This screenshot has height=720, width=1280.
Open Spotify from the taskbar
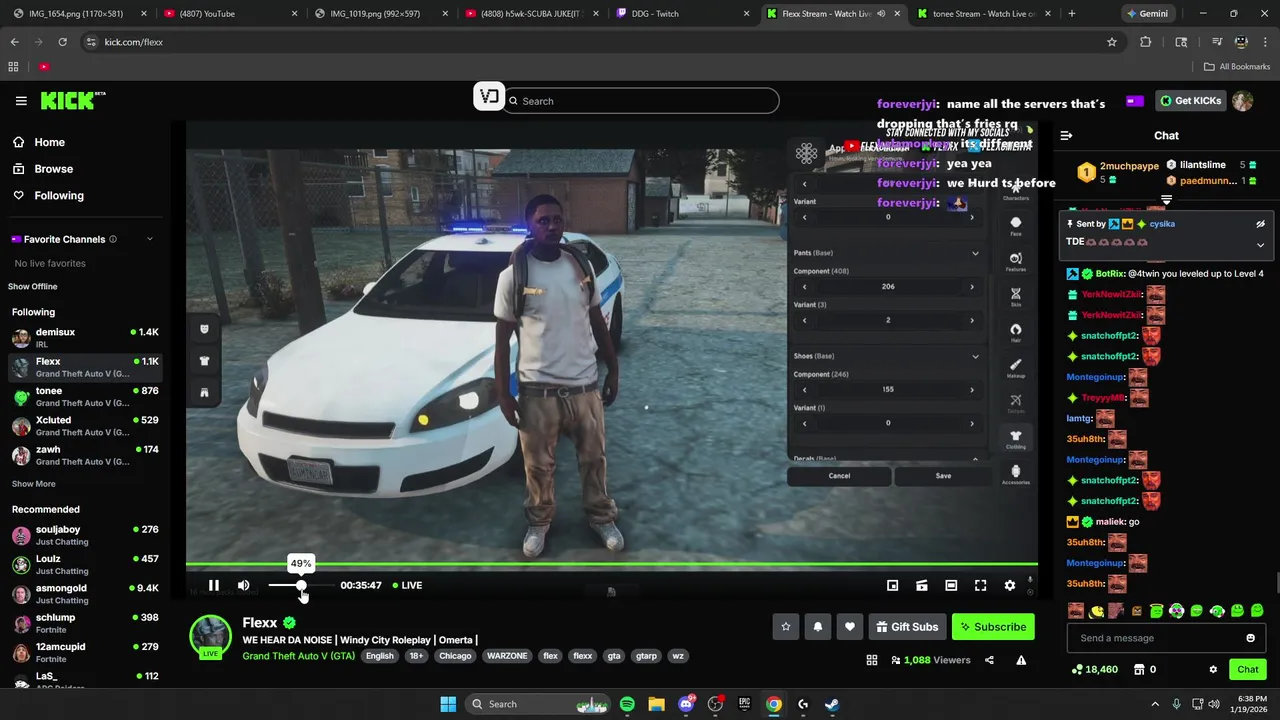627,704
